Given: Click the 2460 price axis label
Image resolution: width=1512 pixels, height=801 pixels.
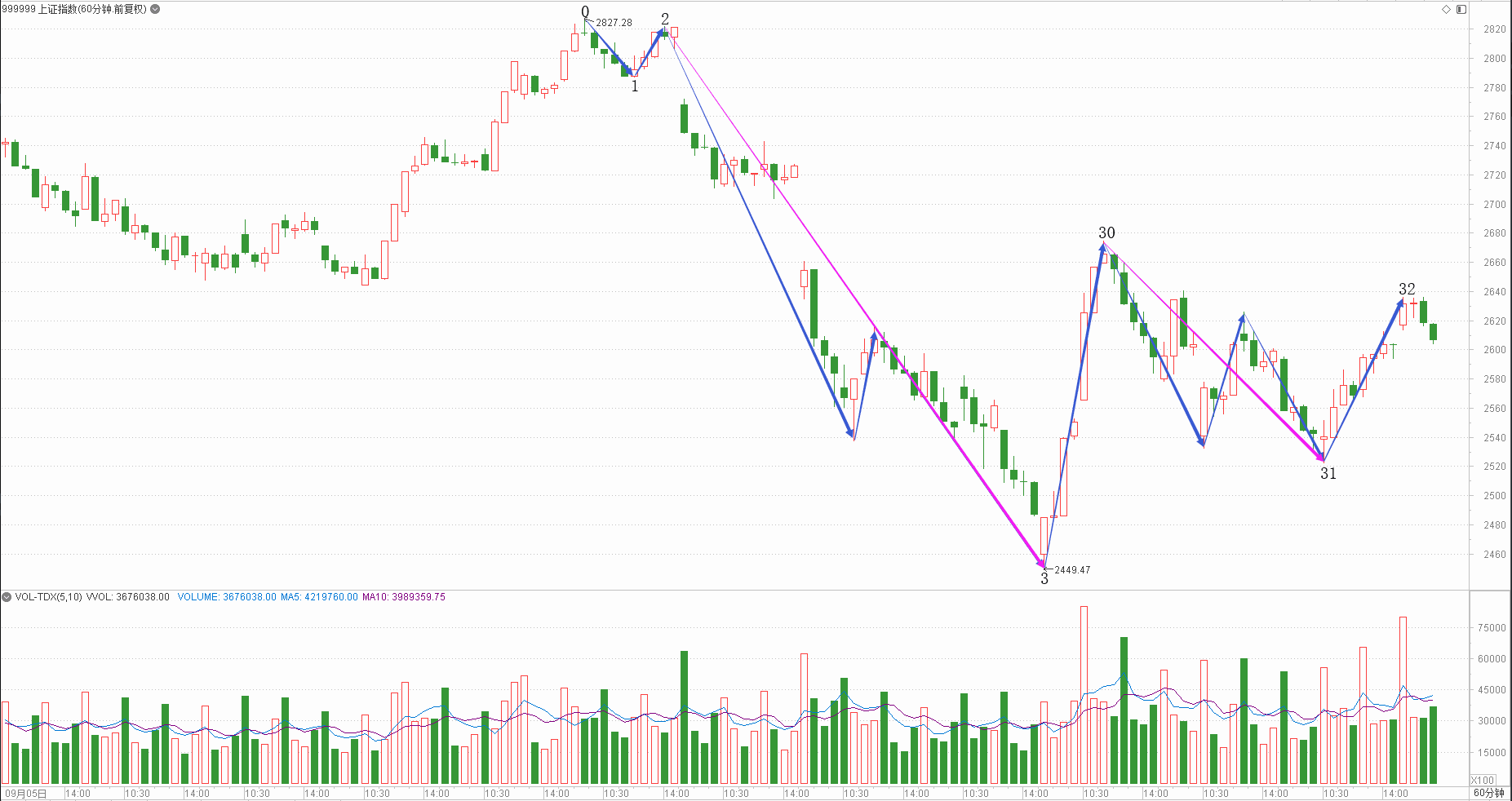Looking at the screenshot, I should coord(1495,555).
